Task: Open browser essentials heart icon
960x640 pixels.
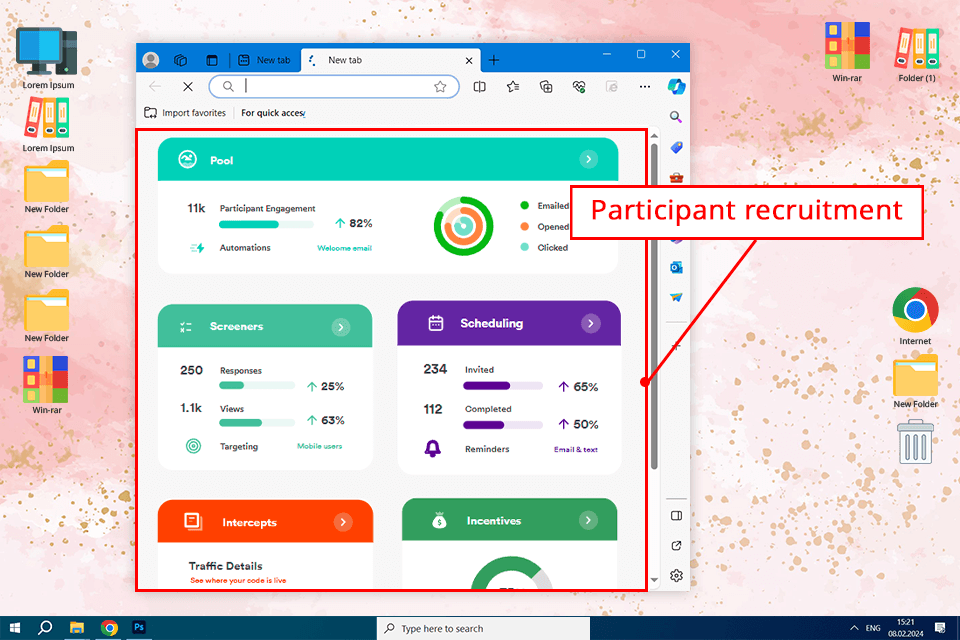Action: coord(579,86)
